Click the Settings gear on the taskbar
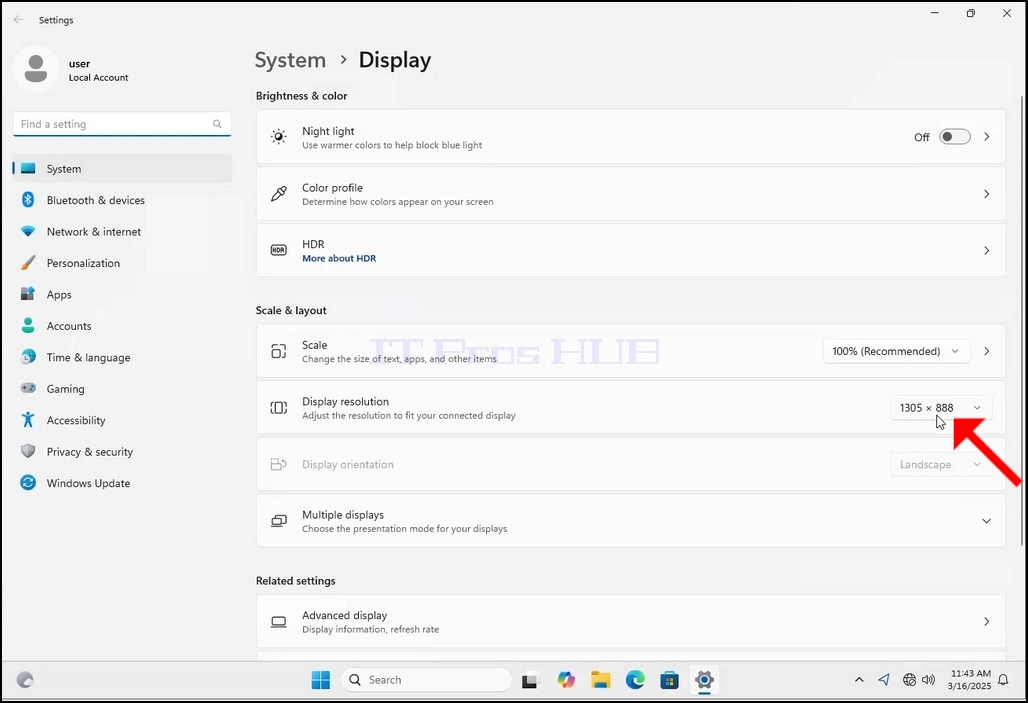1028x703 pixels. pos(704,680)
